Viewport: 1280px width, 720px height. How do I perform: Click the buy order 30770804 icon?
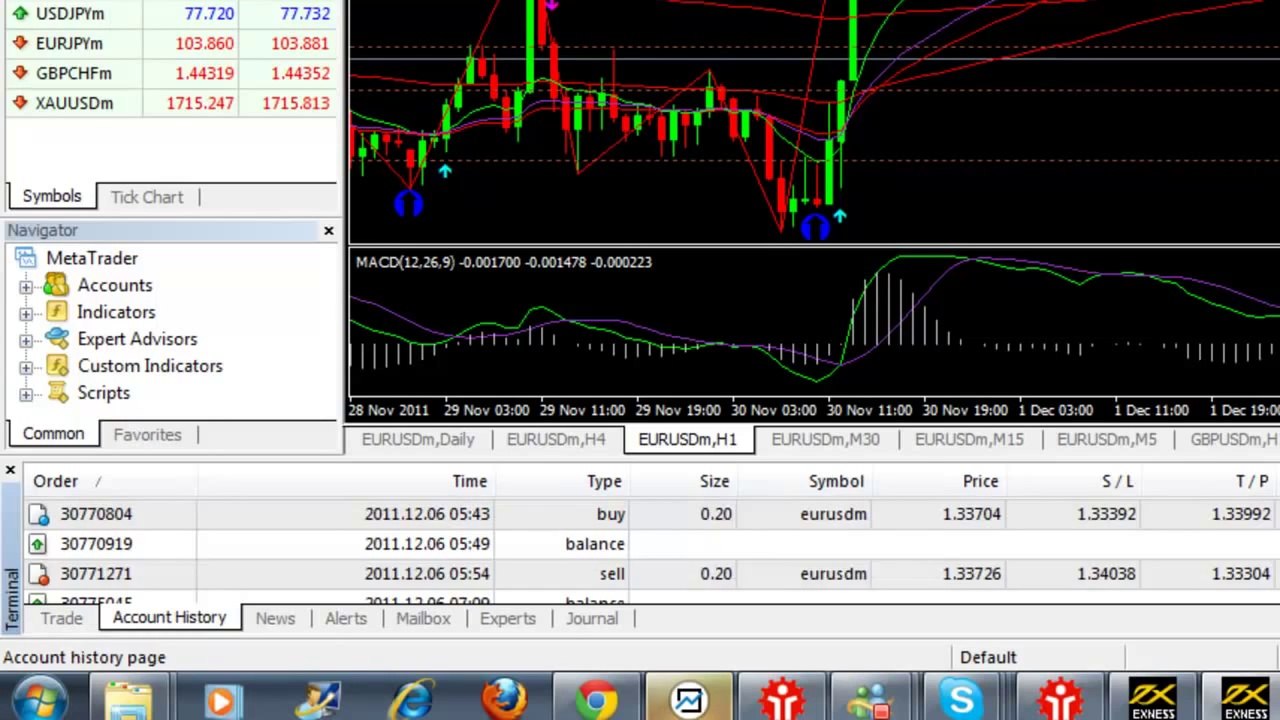38,514
